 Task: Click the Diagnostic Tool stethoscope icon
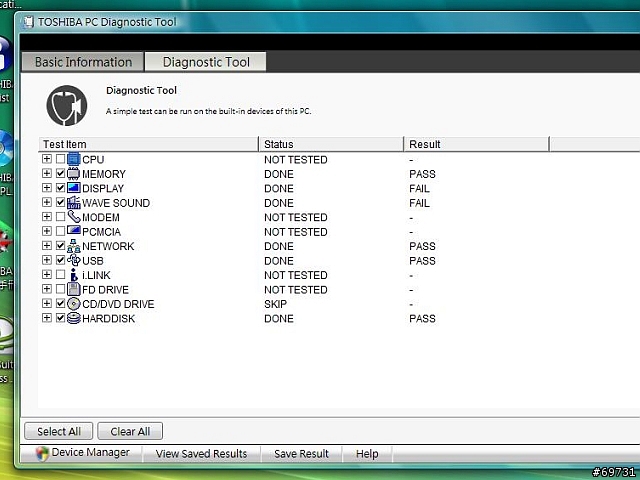(67, 105)
